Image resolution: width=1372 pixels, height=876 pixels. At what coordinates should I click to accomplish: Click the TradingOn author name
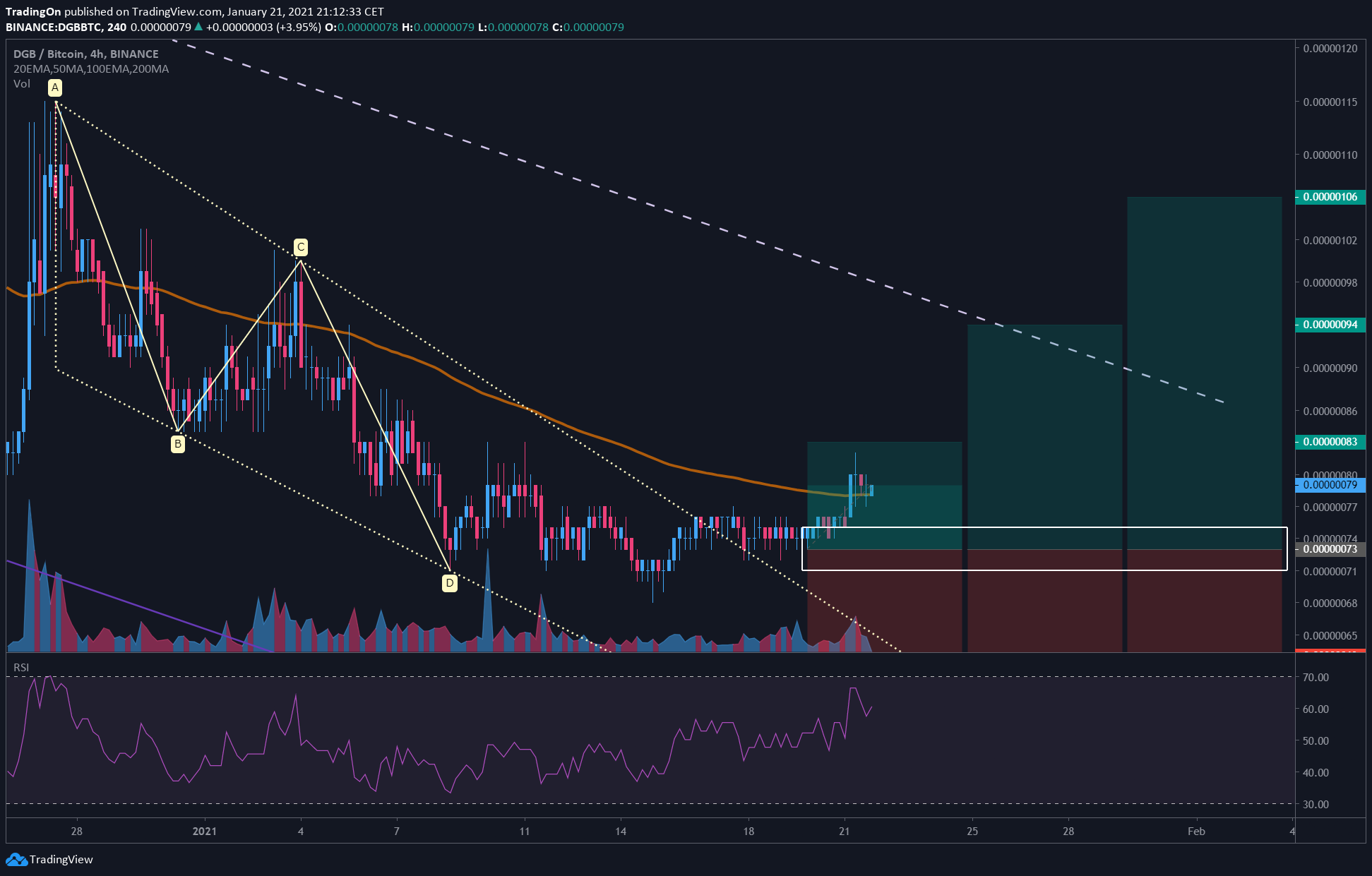click(33, 11)
